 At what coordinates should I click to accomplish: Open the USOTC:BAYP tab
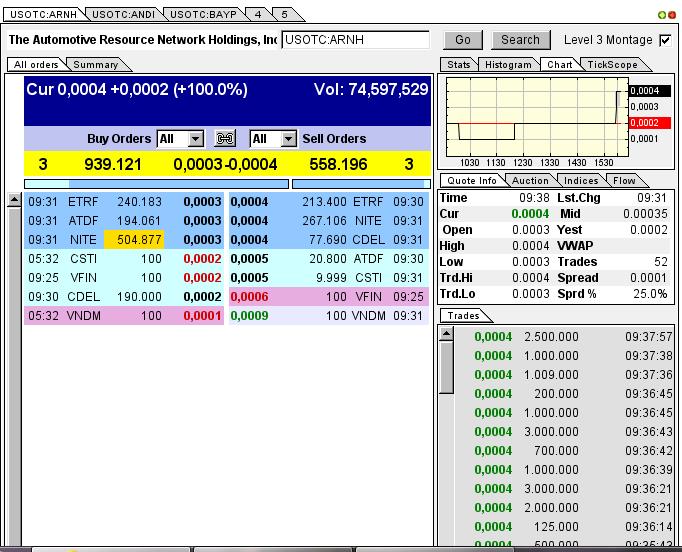point(201,14)
